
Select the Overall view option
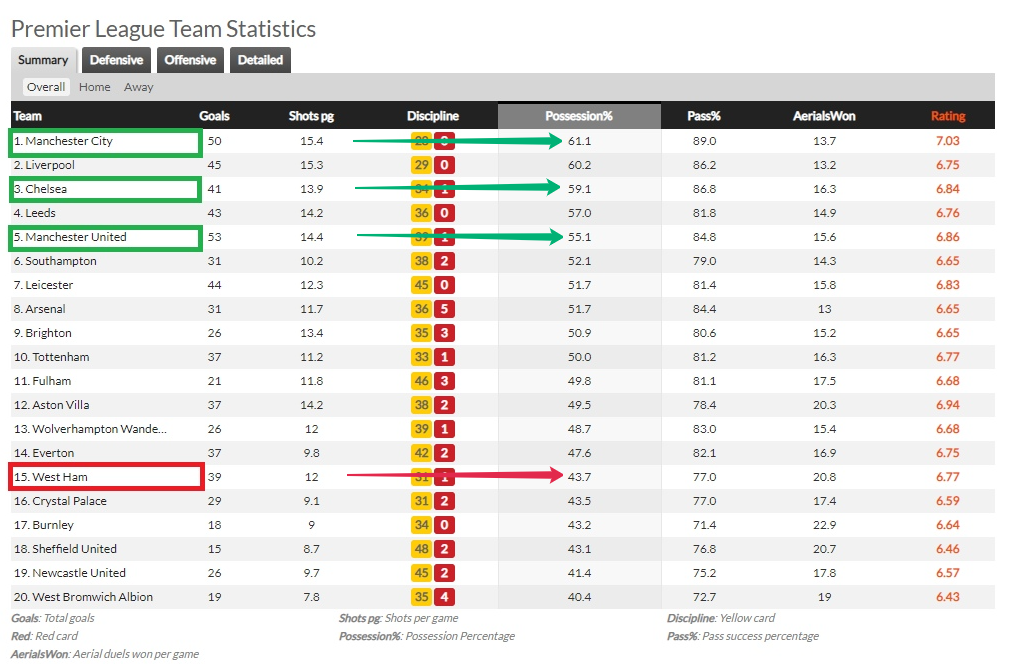[x=46, y=87]
